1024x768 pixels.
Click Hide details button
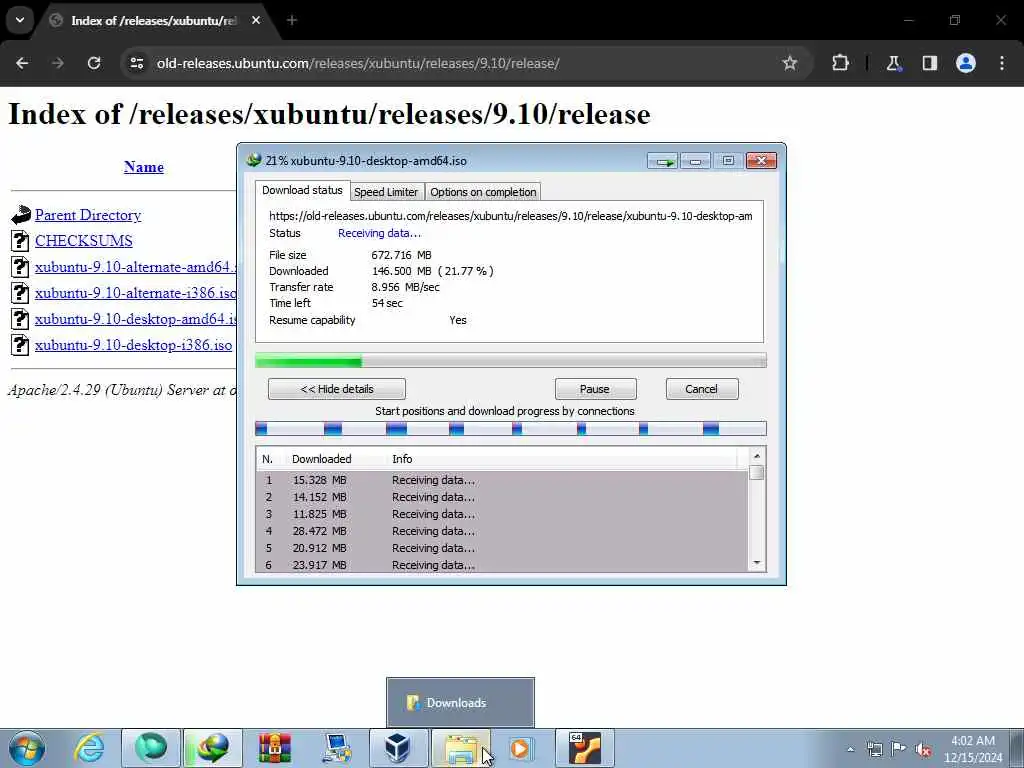(x=337, y=389)
